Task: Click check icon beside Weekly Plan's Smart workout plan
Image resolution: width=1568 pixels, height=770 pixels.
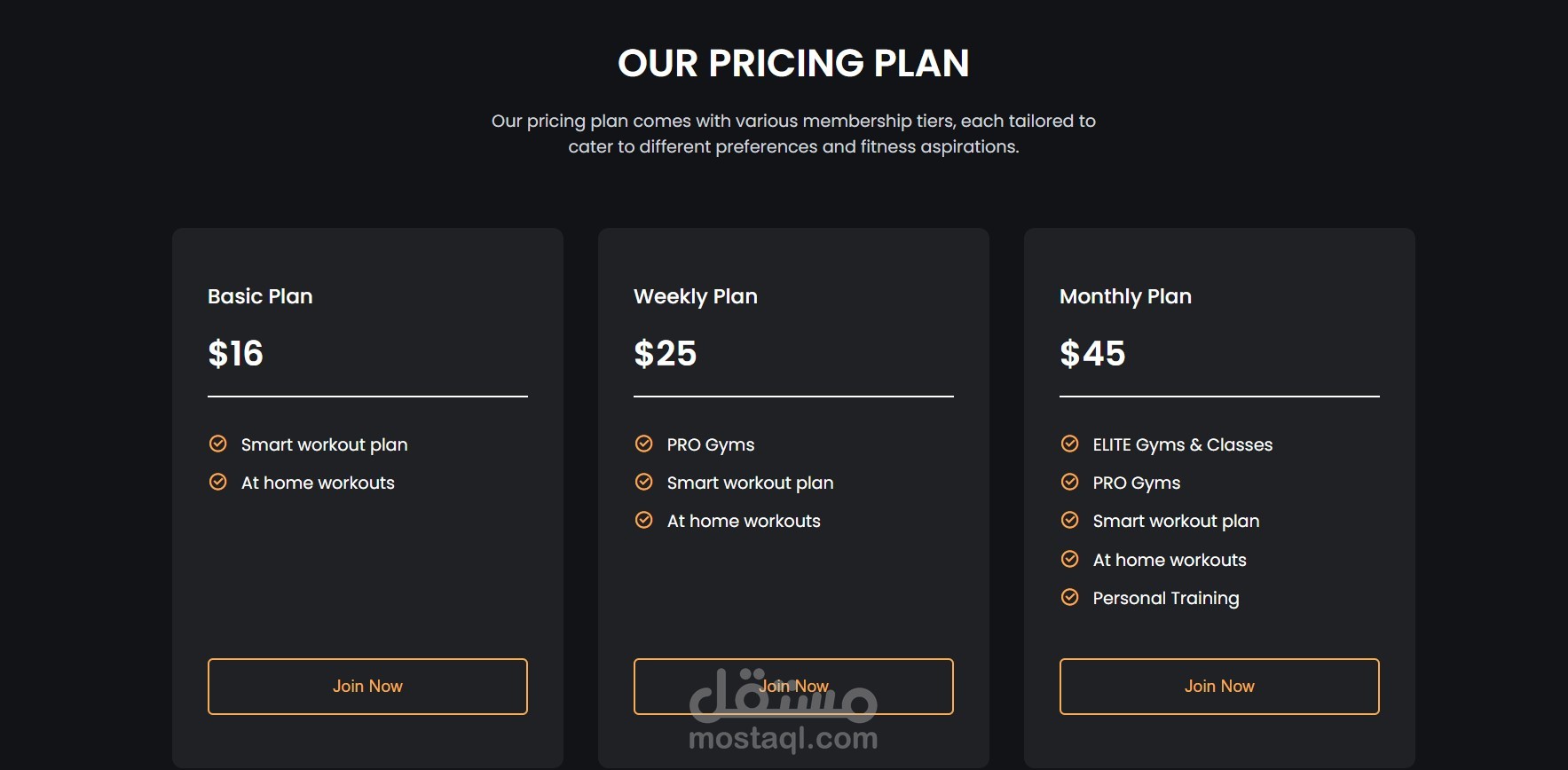Action: coord(643,482)
